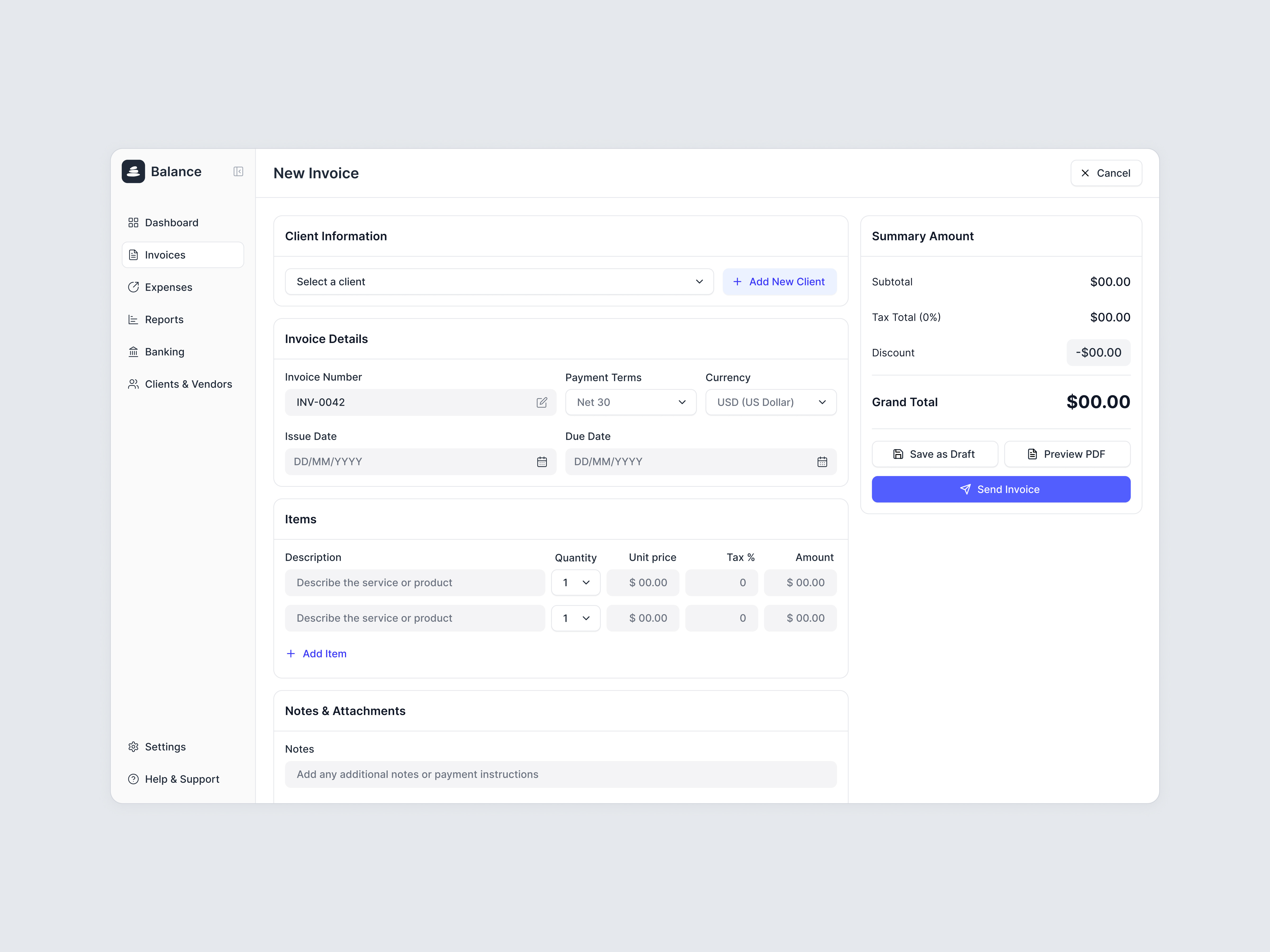1270x952 pixels.
Task: Select the Reports icon in the sidebar
Action: point(133,319)
